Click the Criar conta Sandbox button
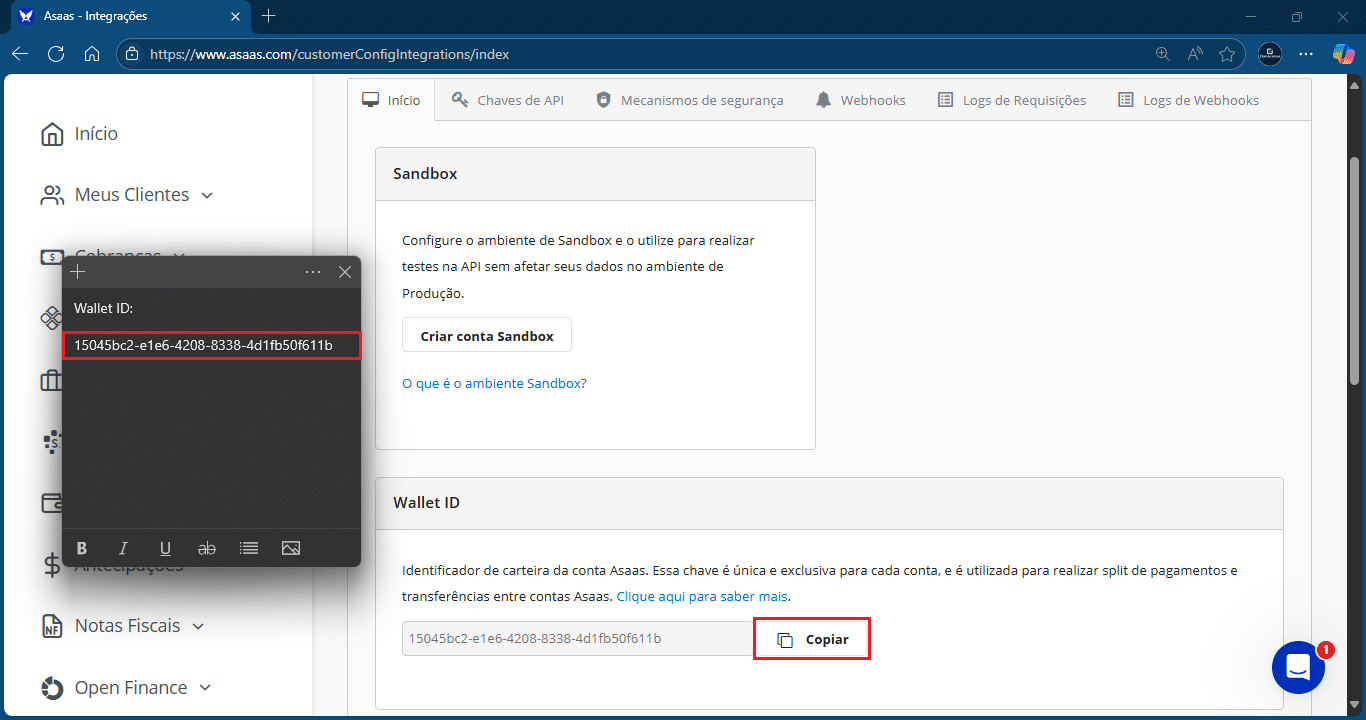The height and width of the screenshot is (720, 1366). coord(486,335)
